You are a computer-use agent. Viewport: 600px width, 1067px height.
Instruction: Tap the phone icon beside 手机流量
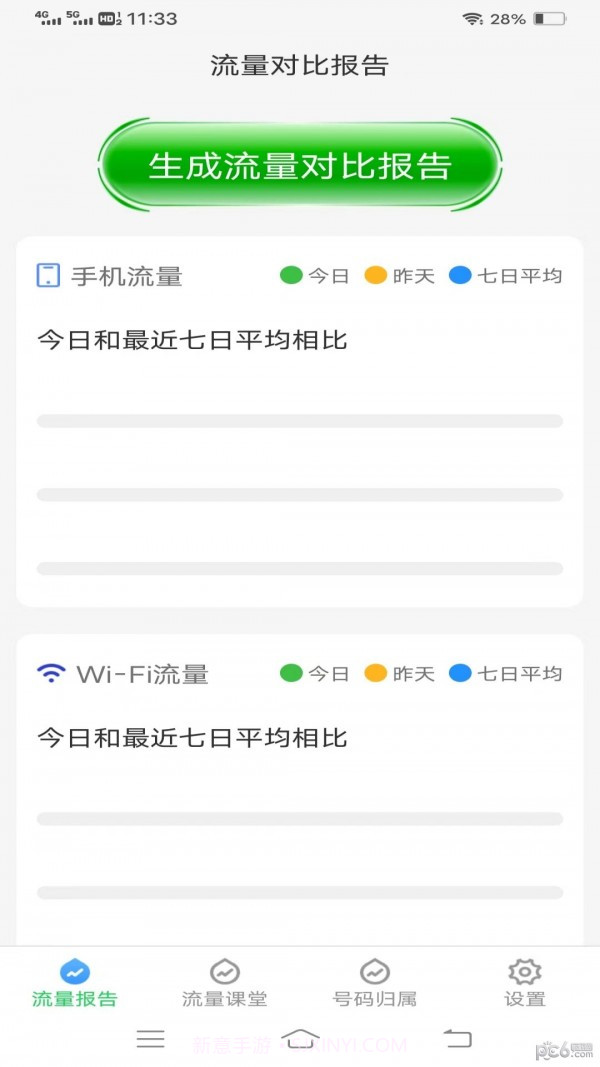click(47, 274)
